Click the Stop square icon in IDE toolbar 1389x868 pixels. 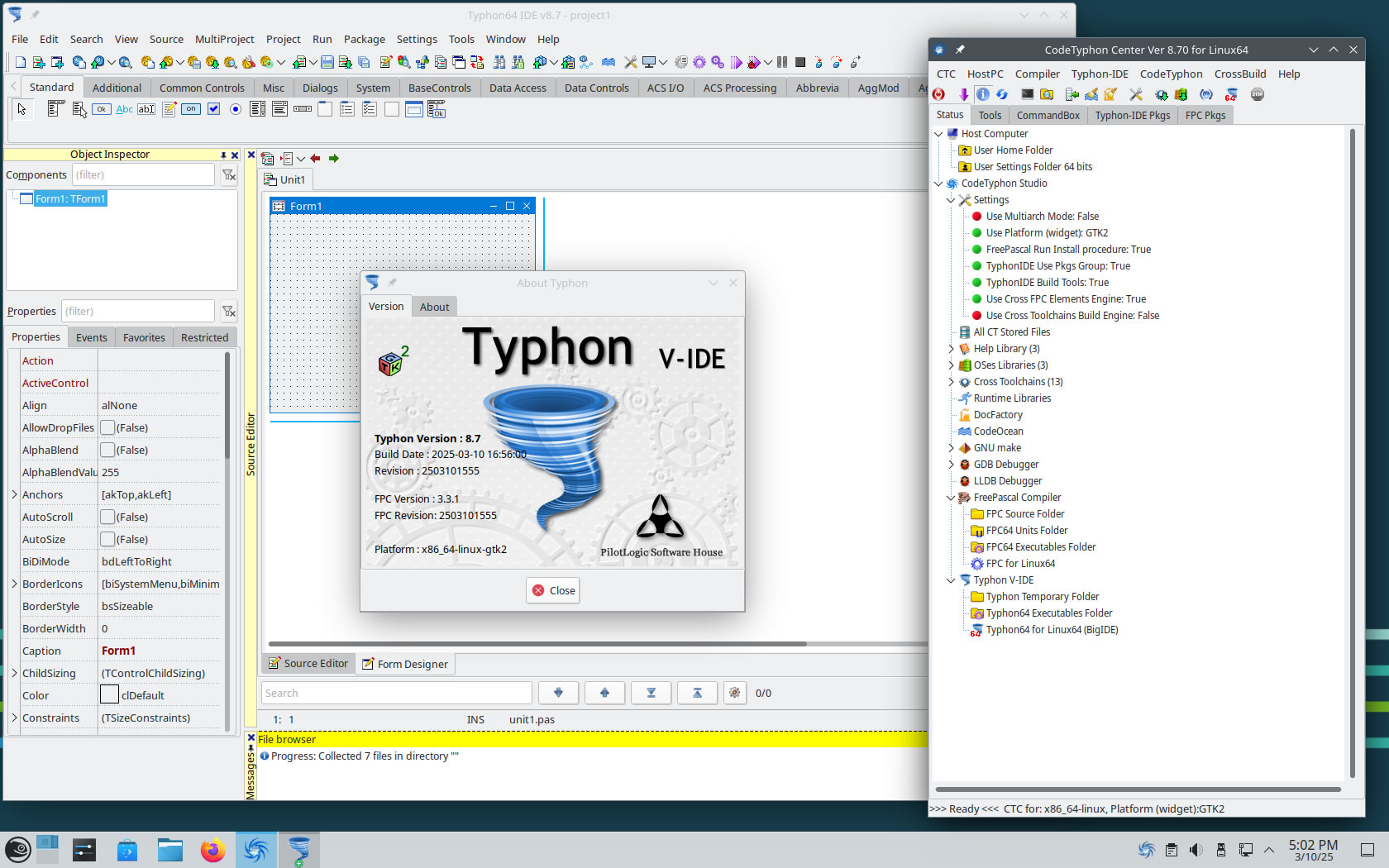(800, 62)
